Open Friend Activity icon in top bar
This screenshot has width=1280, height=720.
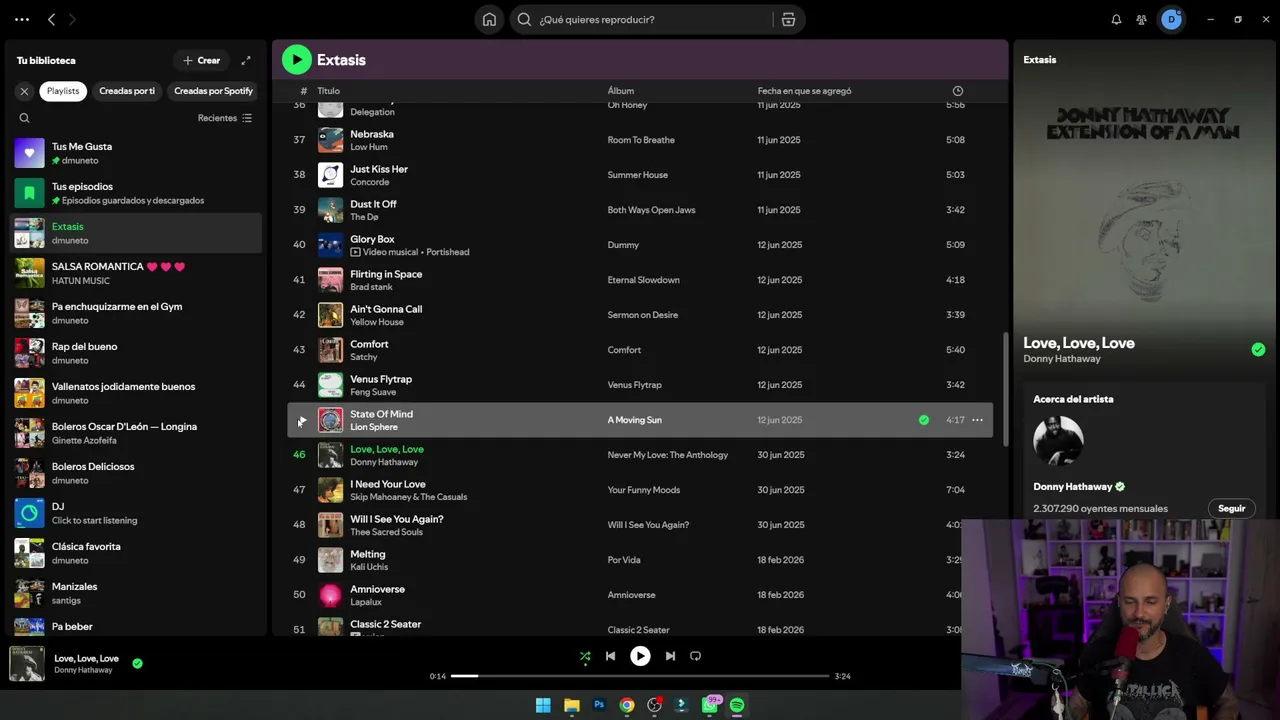(1141, 19)
